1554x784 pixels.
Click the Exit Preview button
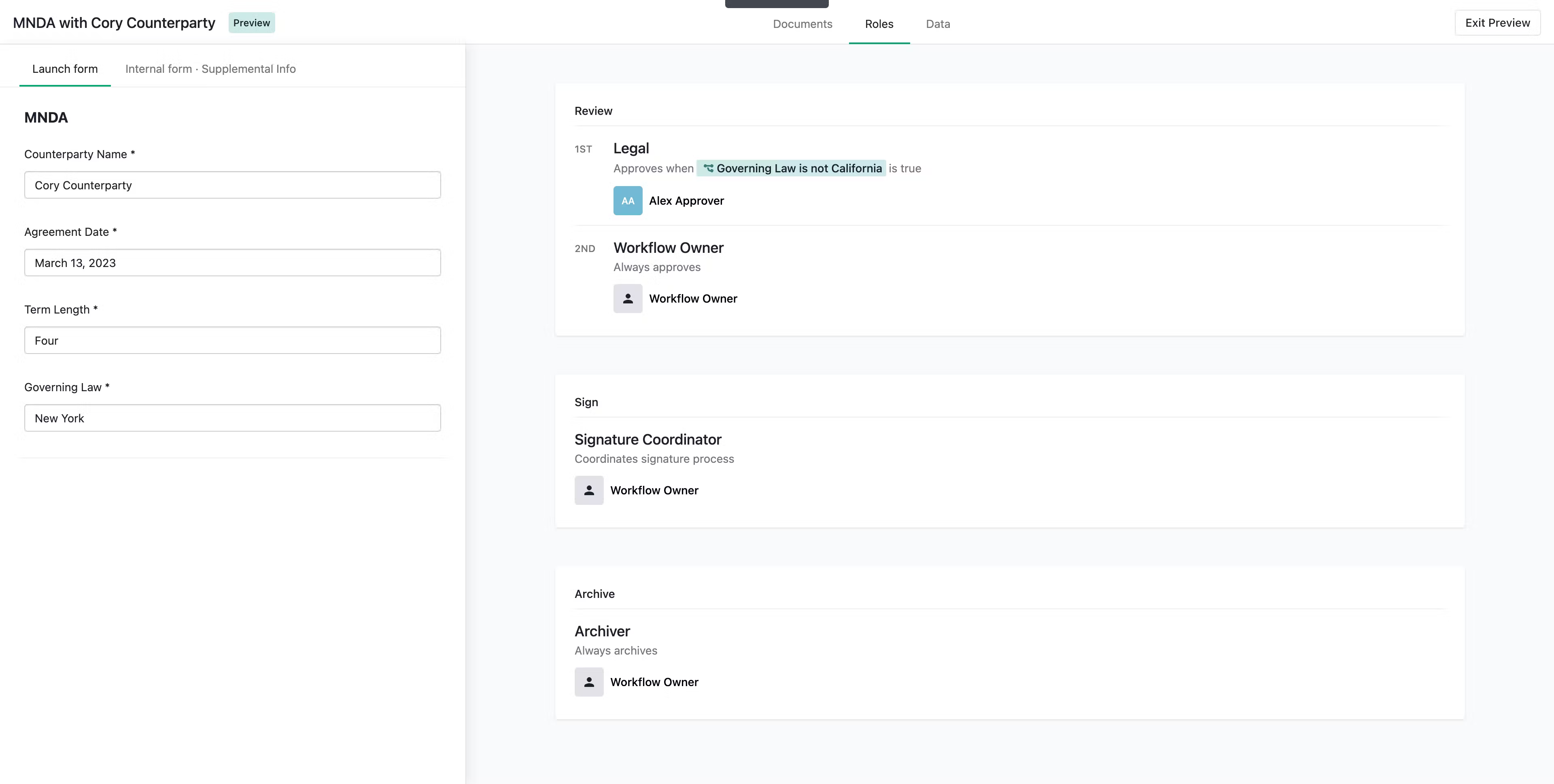[x=1497, y=23]
